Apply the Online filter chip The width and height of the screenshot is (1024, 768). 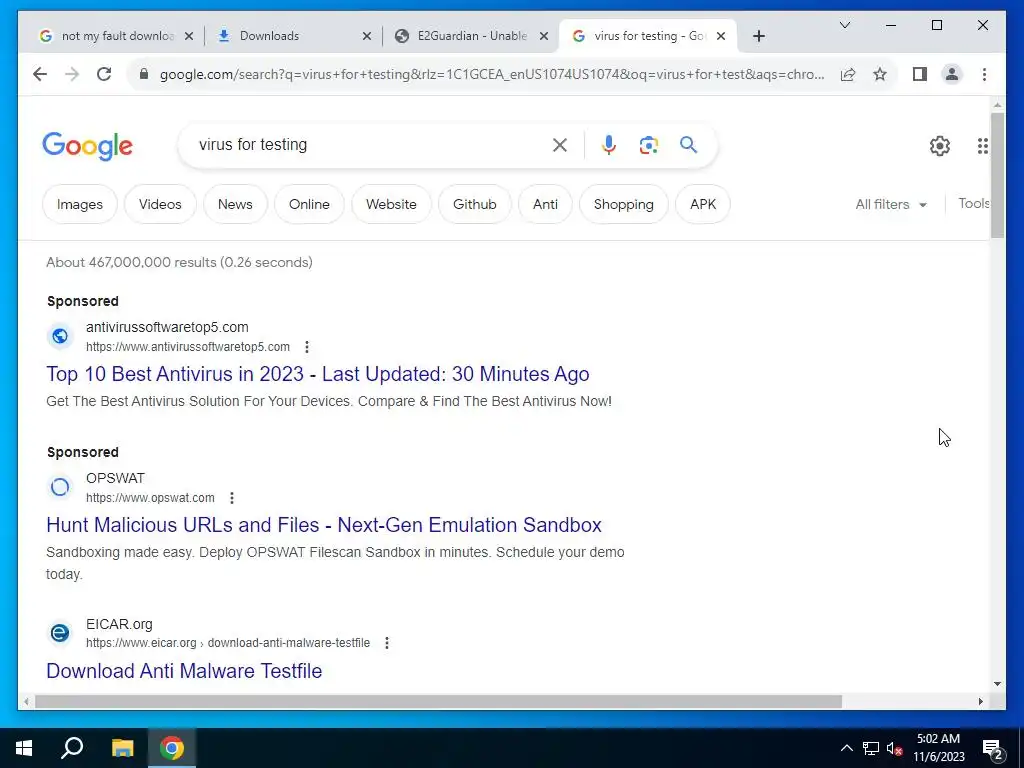pos(309,204)
